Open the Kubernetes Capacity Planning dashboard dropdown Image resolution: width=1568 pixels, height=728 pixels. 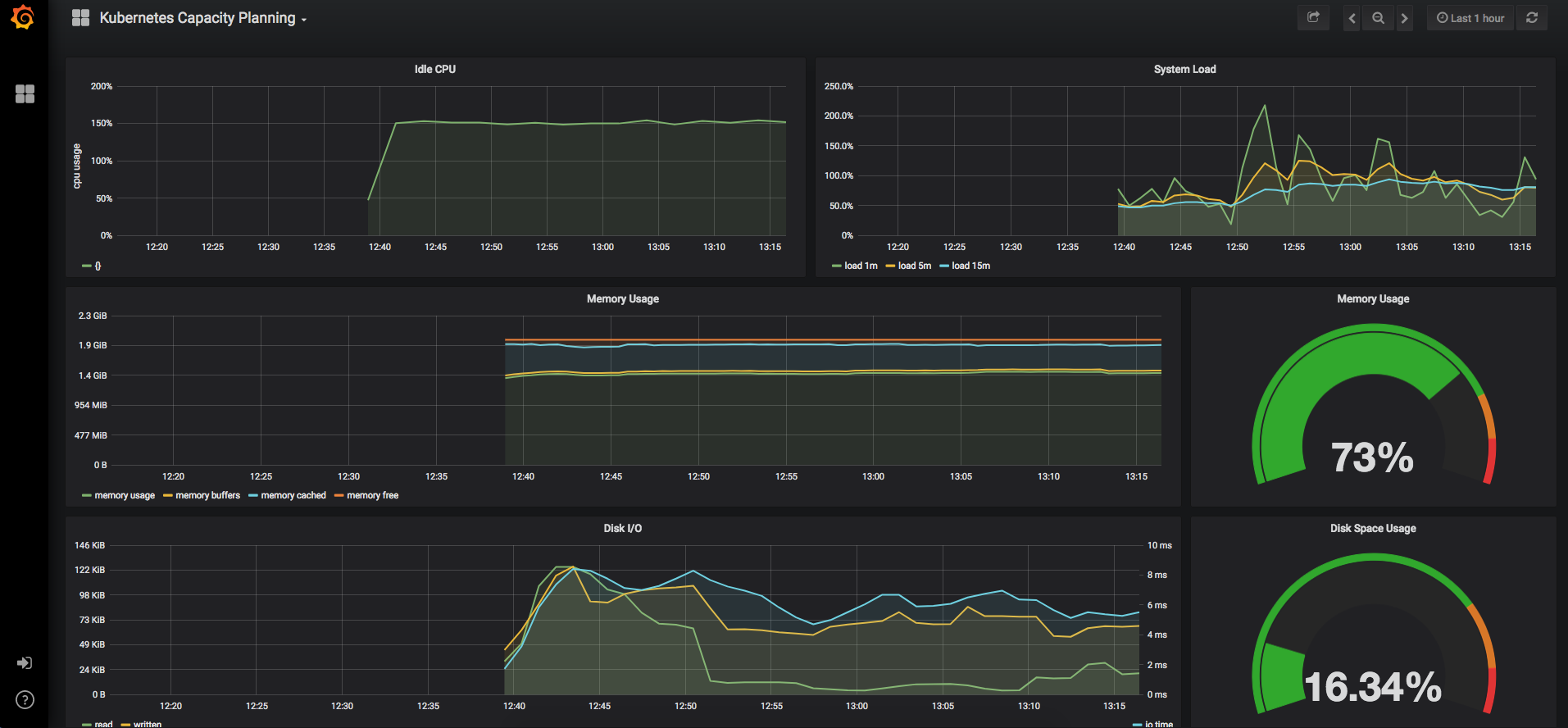203,18
